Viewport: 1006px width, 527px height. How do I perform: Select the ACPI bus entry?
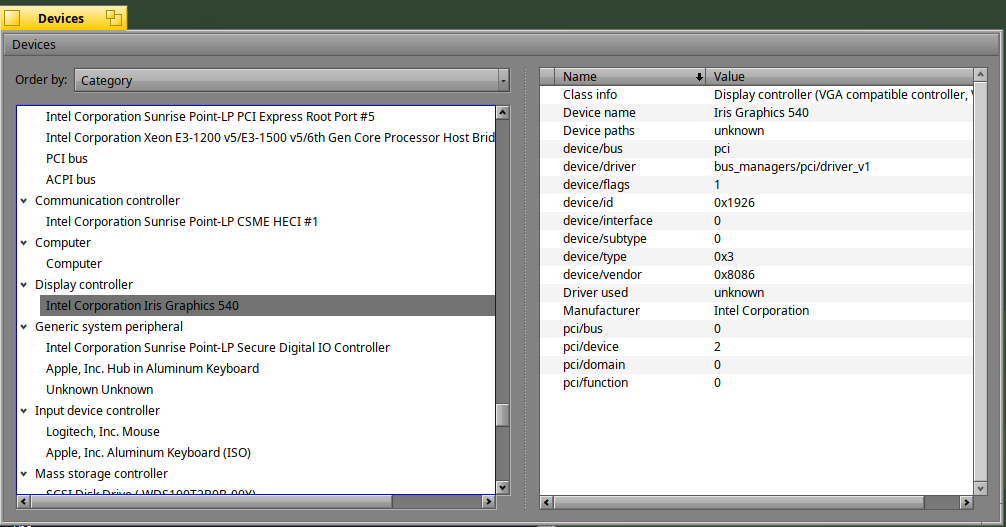[71, 180]
